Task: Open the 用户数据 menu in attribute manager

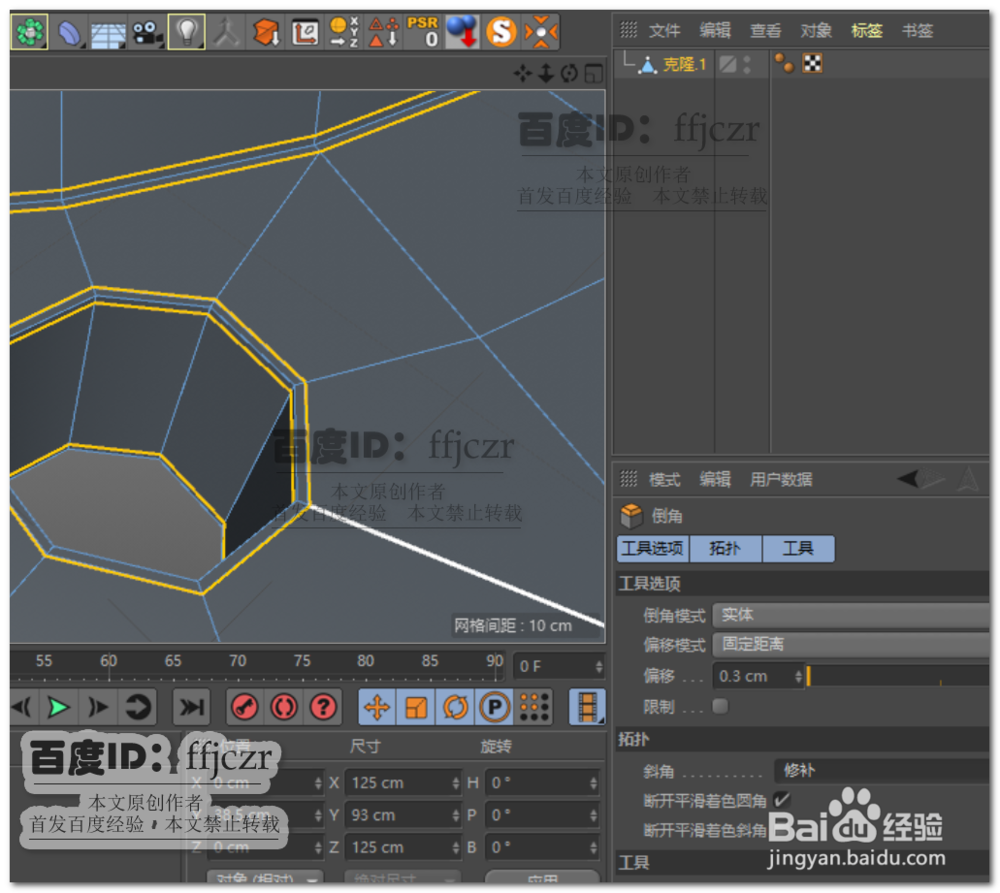Action: pos(781,480)
